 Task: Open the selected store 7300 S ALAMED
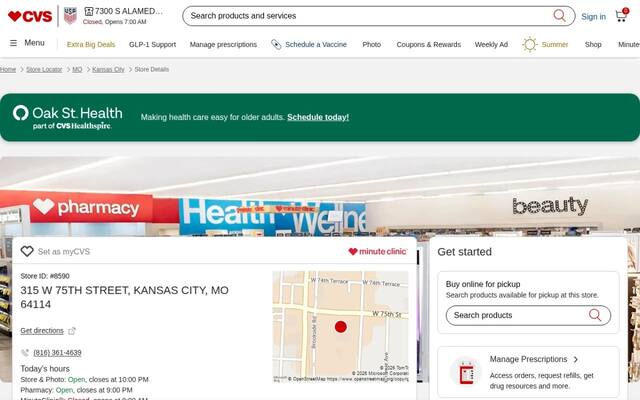(129, 11)
